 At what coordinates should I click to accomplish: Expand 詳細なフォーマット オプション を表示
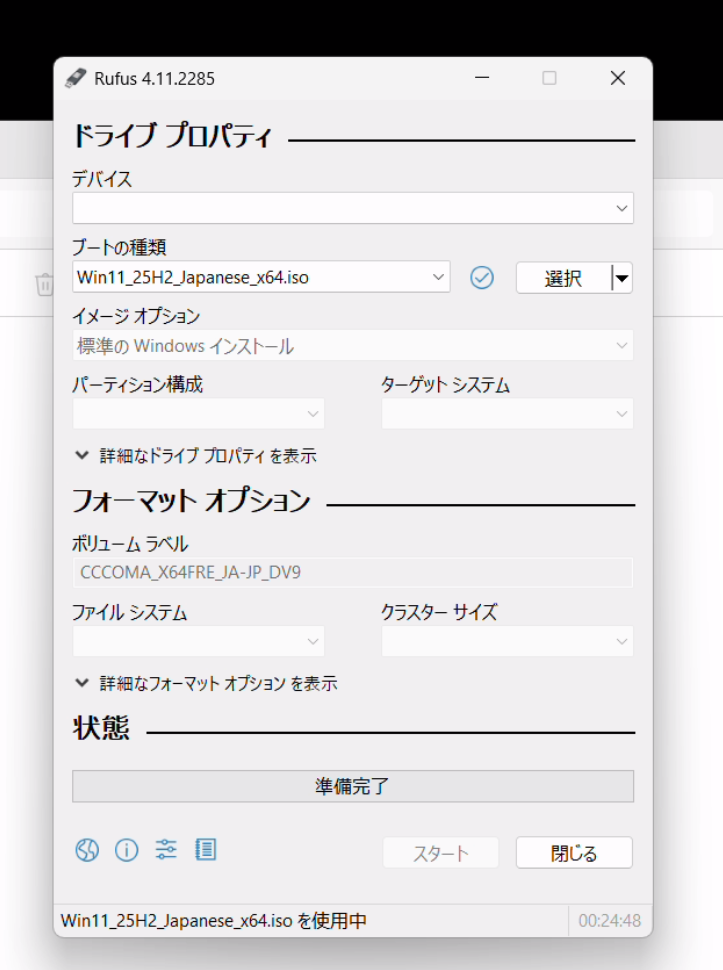coord(206,684)
